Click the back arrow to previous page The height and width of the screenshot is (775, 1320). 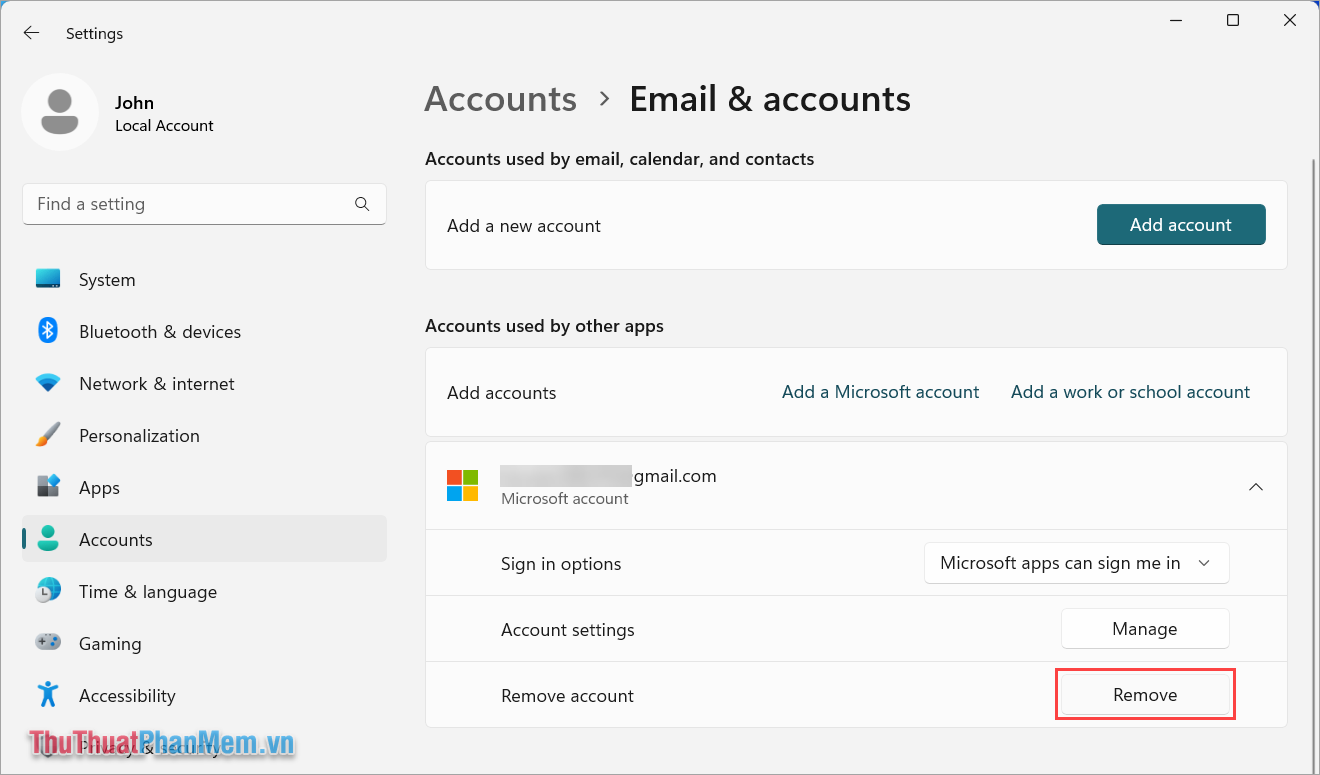[x=31, y=32]
